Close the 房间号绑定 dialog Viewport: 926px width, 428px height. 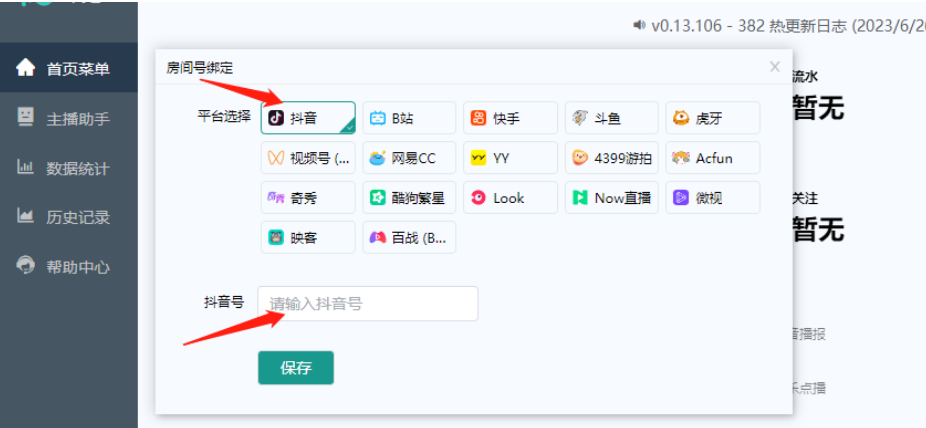click(x=774, y=67)
